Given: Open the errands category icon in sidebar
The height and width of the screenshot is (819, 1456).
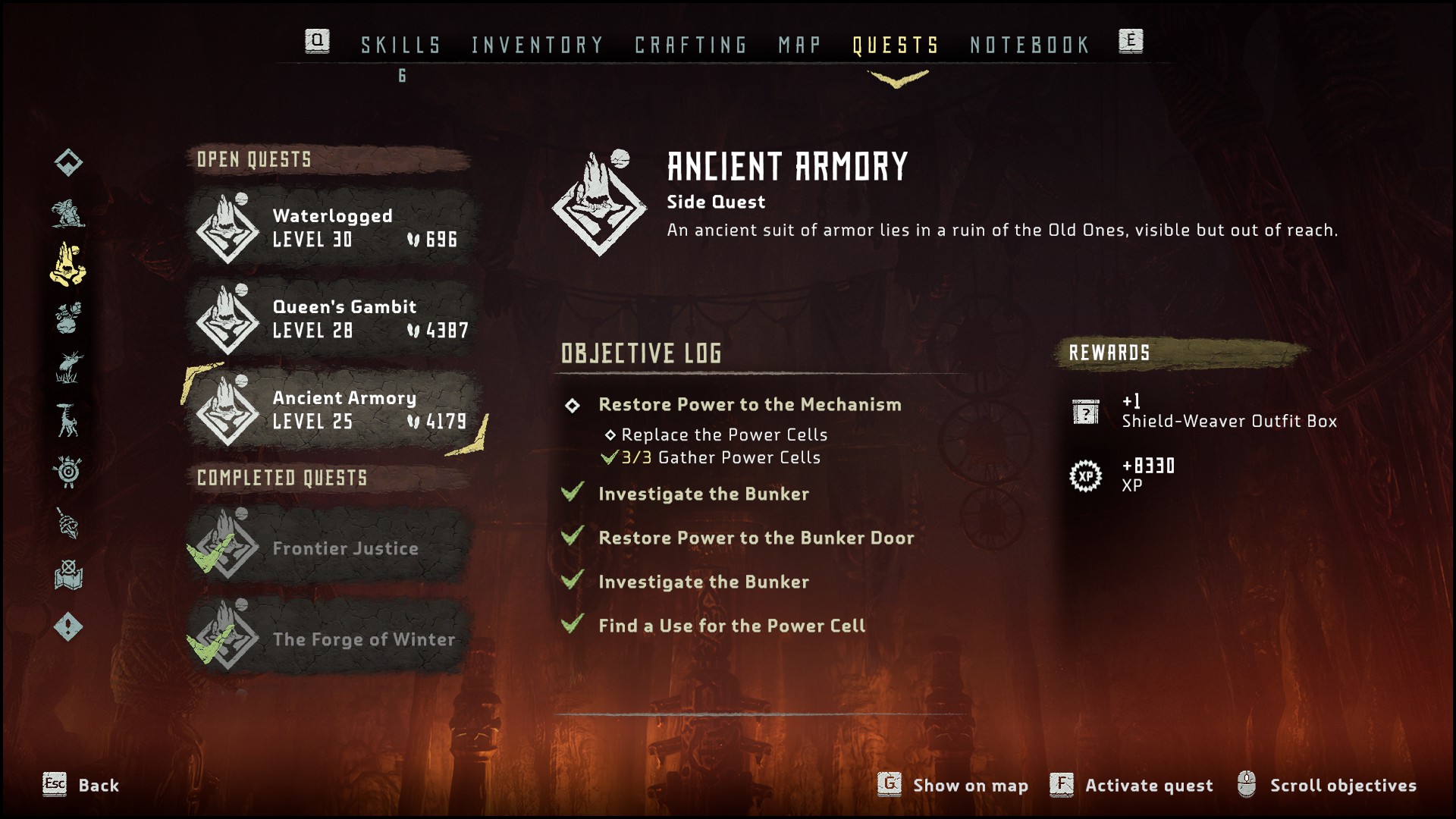Looking at the screenshot, I should tap(68, 317).
